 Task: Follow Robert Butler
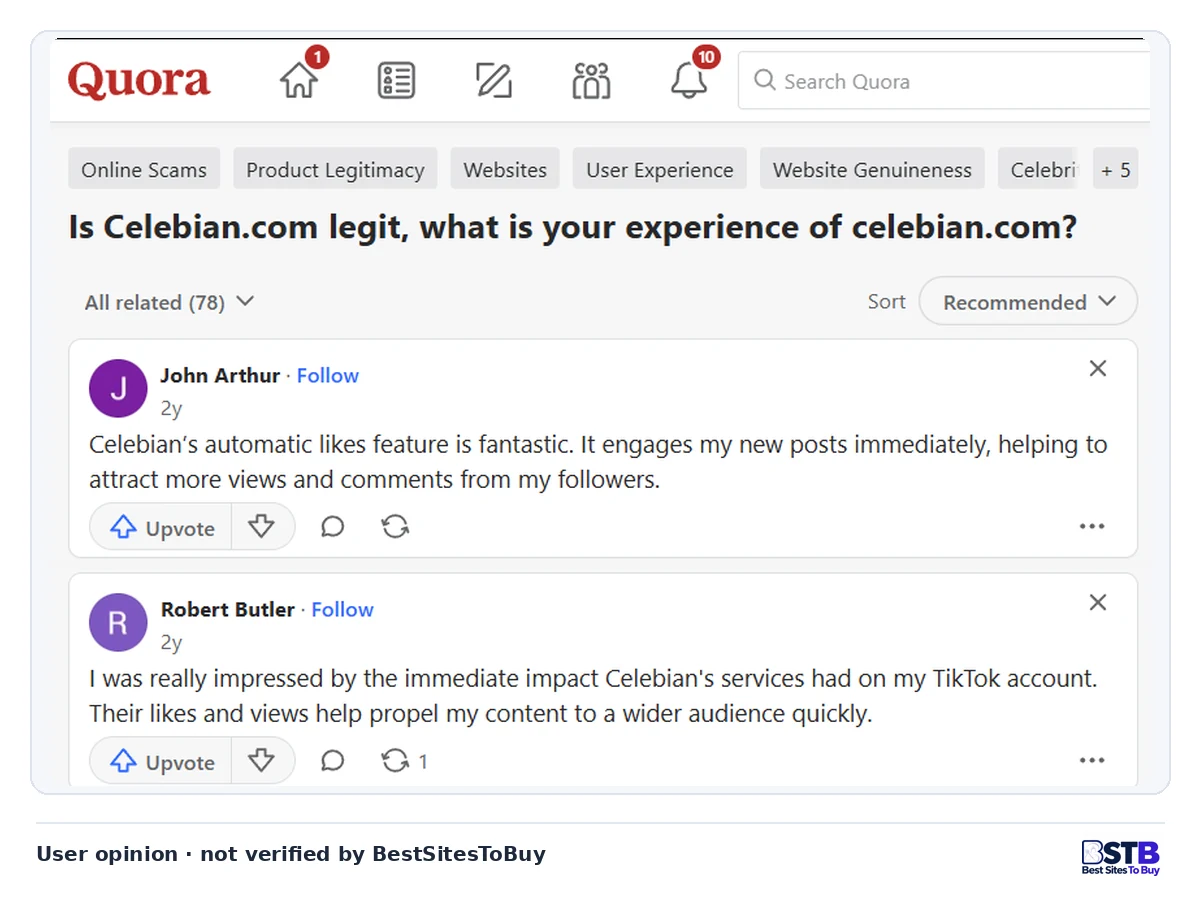[343, 610]
